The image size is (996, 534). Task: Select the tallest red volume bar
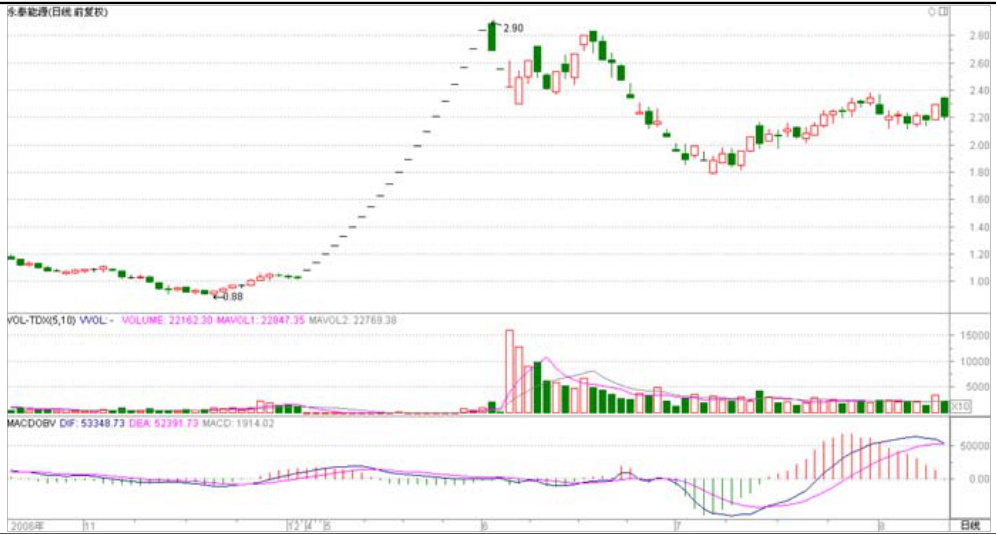[x=509, y=370]
